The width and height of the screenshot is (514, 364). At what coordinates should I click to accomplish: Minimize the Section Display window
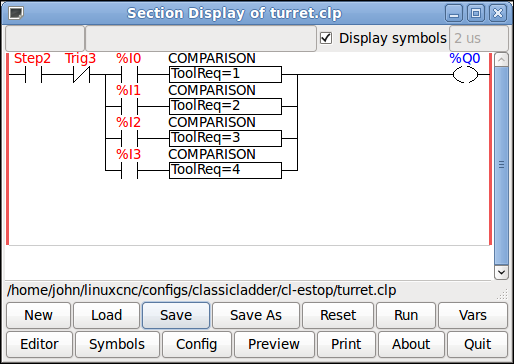pos(454,14)
